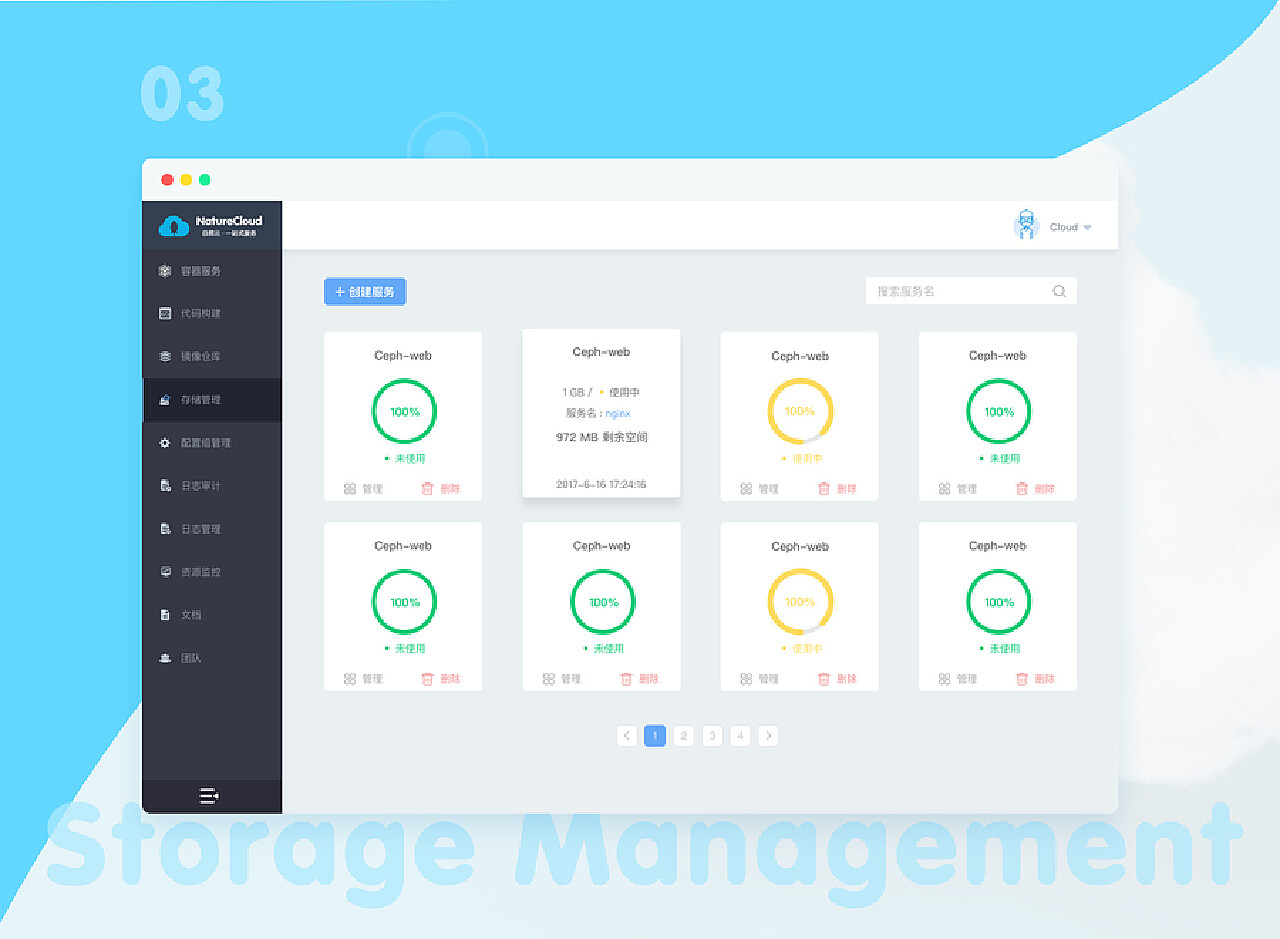Click 管理 grid icon on top row's third card
Viewport: 1280px width, 939px height.
(x=746, y=489)
